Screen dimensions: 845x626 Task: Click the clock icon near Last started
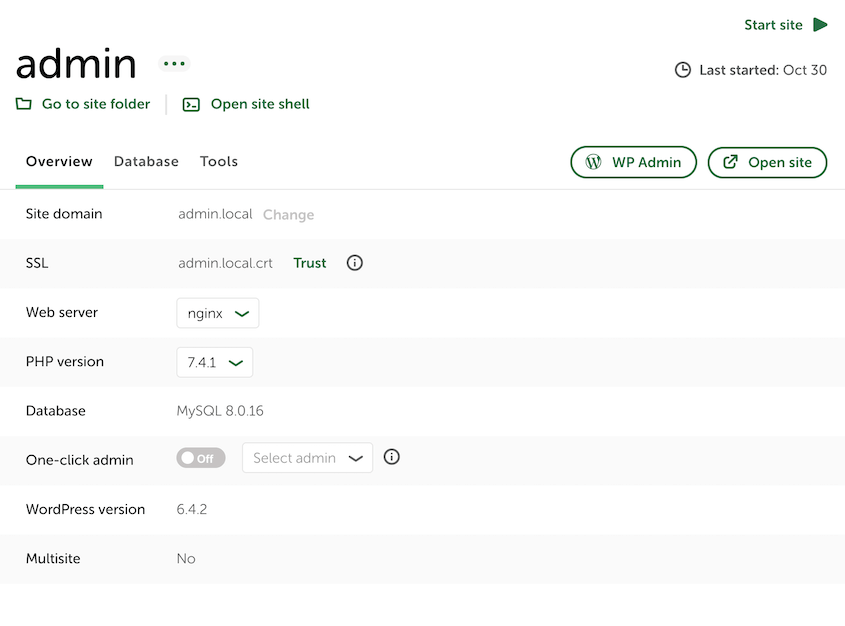click(x=683, y=70)
